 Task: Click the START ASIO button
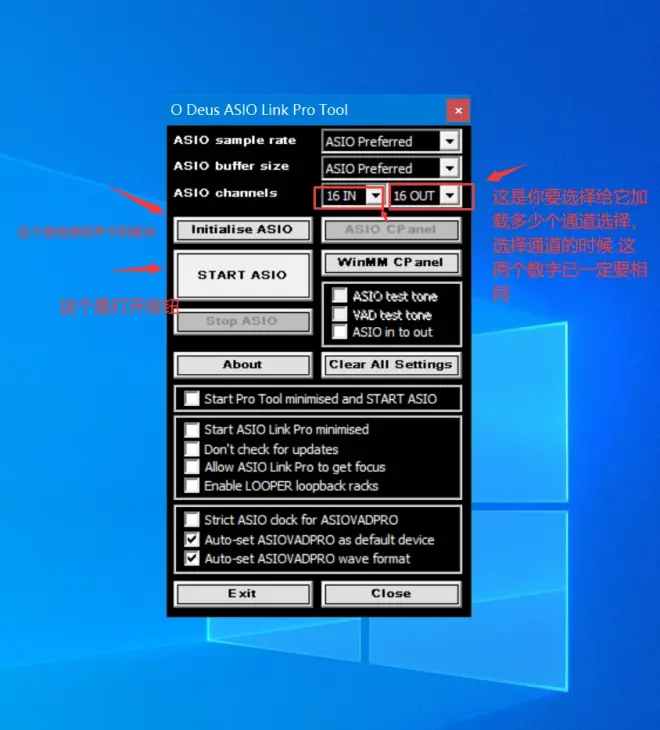click(242, 275)
